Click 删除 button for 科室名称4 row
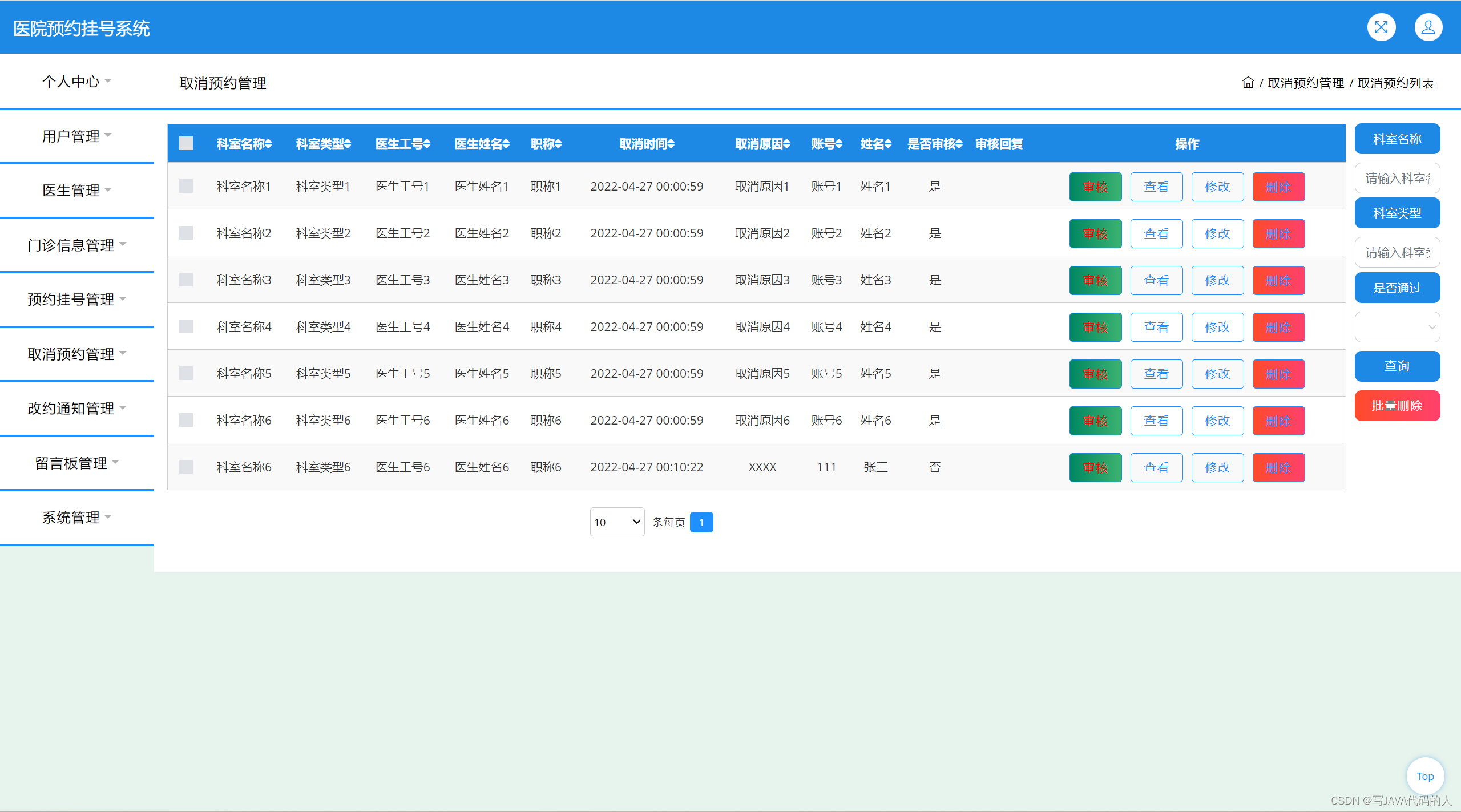1461x812 pixels. 1278,327
